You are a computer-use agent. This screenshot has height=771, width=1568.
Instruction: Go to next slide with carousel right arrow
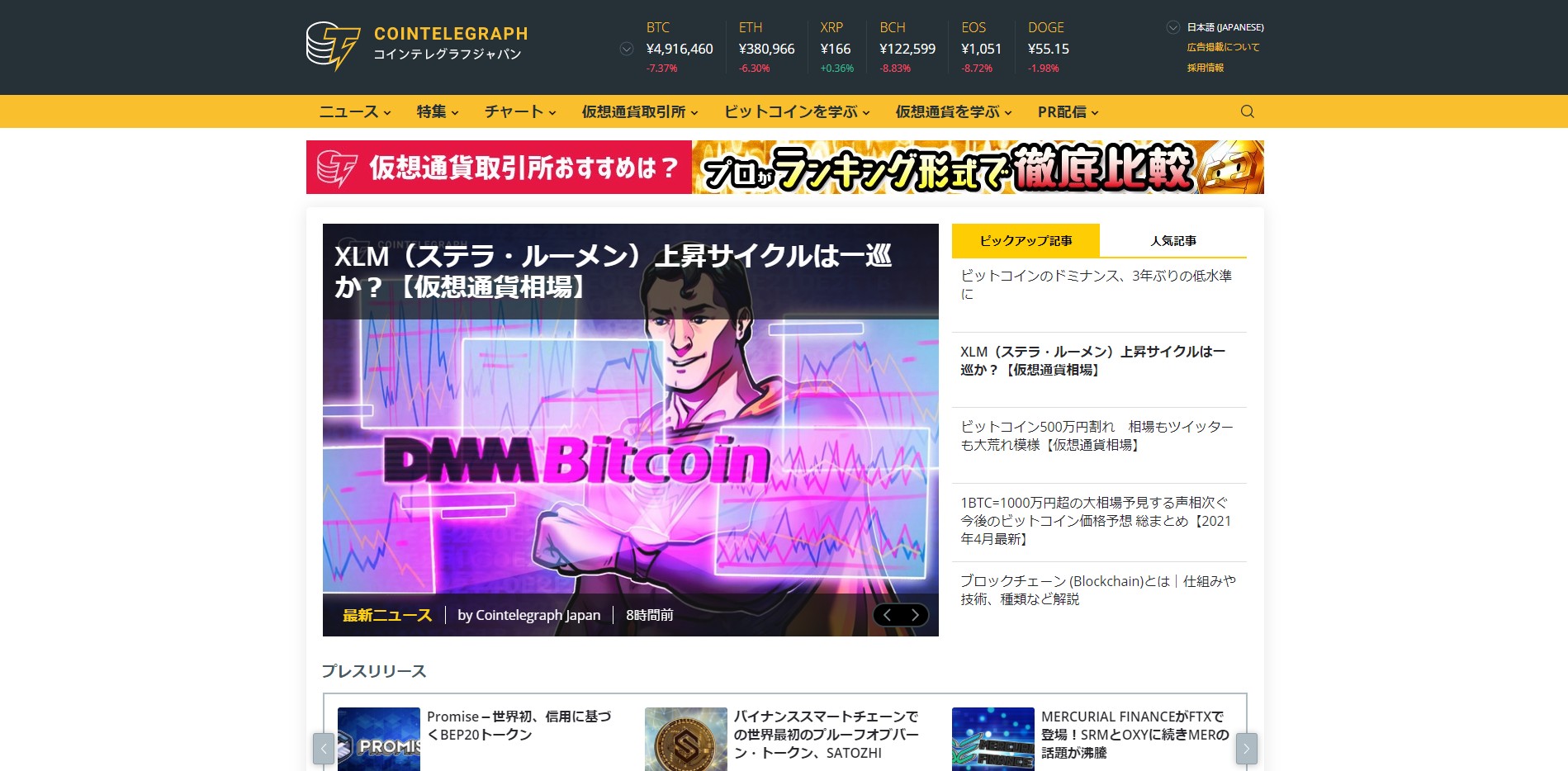[x=915, y=615]
